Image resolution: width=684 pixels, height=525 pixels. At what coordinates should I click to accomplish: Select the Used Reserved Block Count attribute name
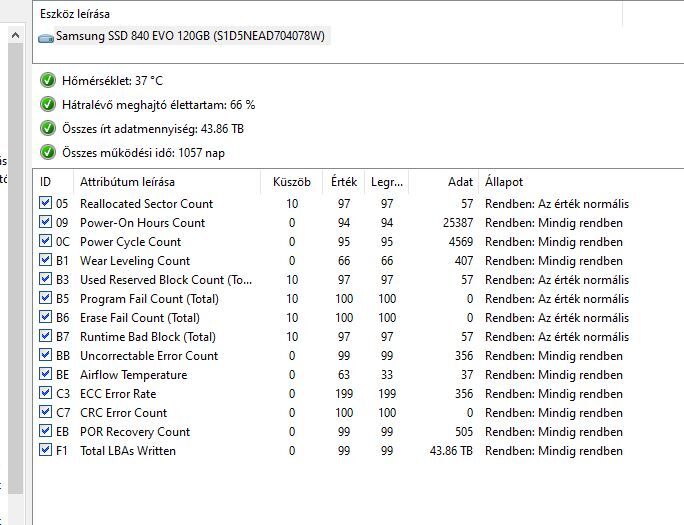166,280
